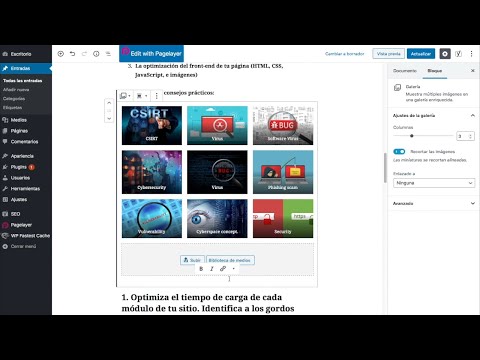
Task: Open more rich text controls arrow
Action: click(x=233, y=269)
